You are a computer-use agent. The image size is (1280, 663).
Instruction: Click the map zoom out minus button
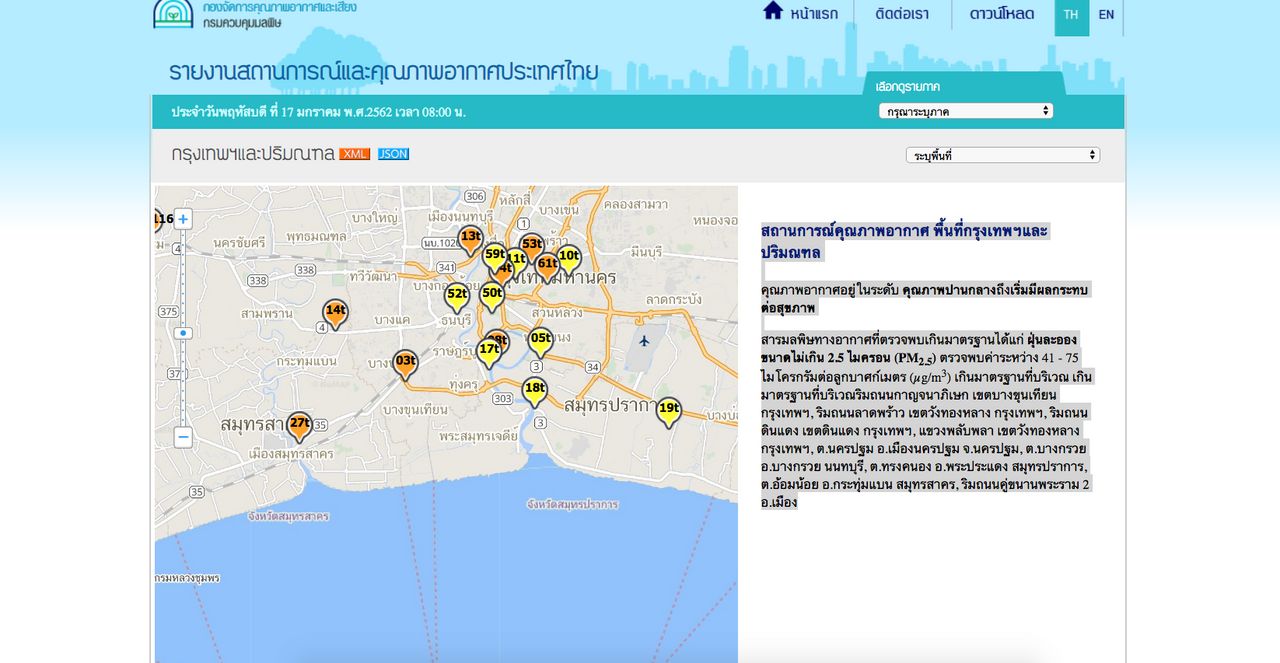(x=183, y=437)
